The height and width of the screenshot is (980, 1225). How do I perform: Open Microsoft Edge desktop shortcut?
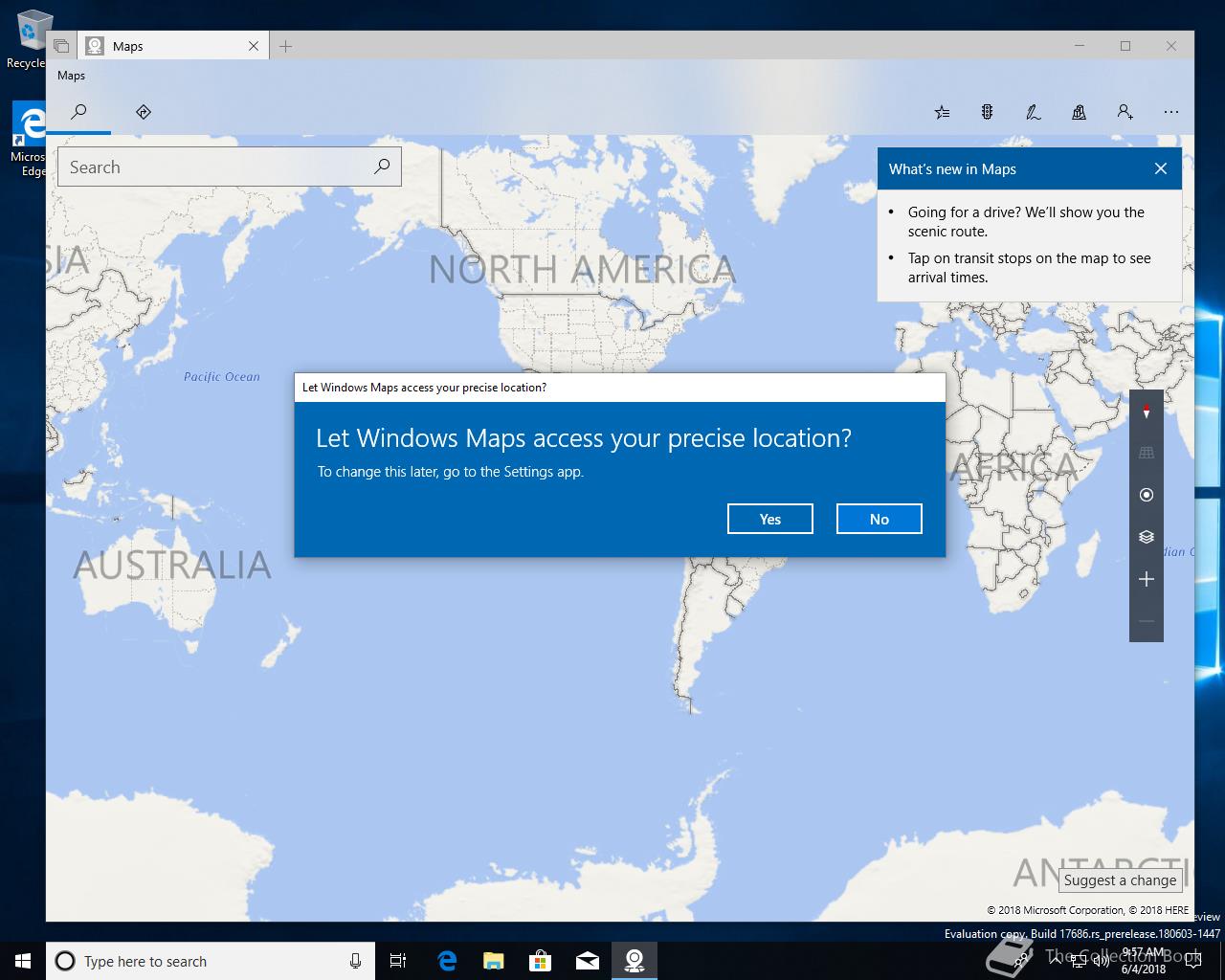click(29, 140)
